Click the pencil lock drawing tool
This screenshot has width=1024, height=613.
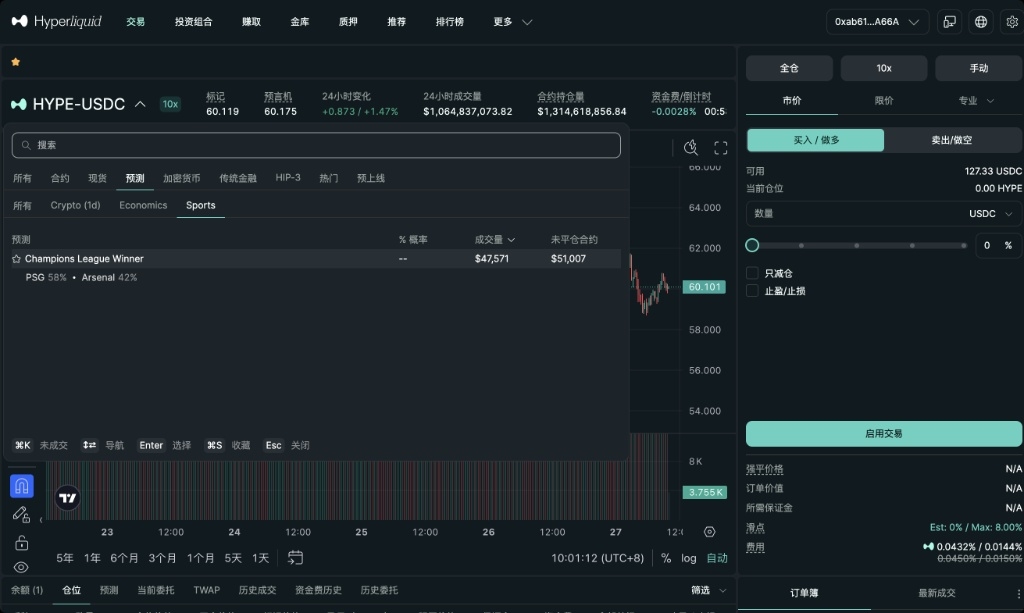21,515
